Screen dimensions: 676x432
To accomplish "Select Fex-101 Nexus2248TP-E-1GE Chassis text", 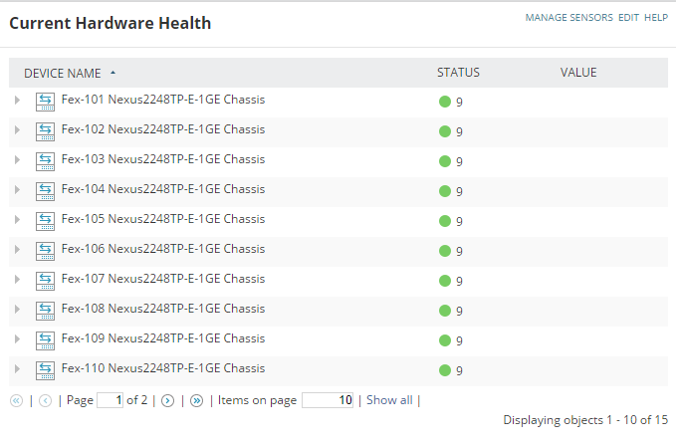I will click(163, 100).
